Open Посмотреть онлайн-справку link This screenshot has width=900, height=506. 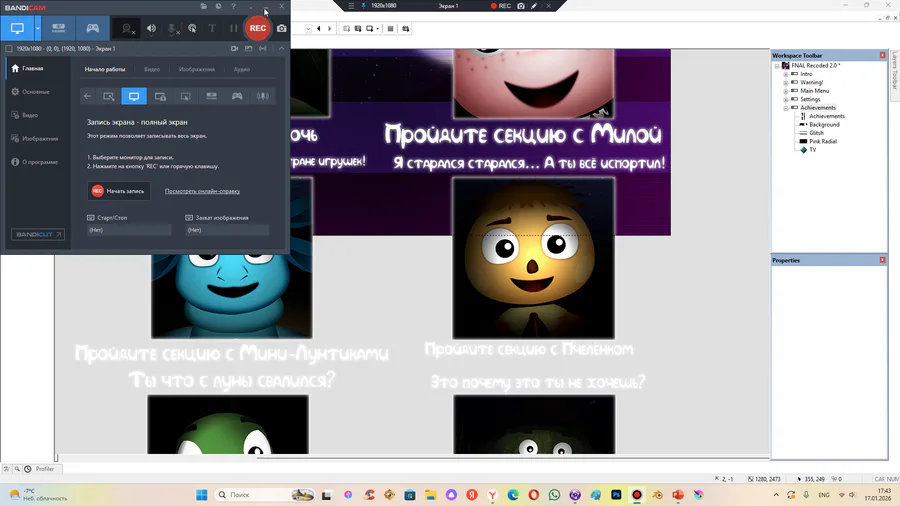point(202,191)
